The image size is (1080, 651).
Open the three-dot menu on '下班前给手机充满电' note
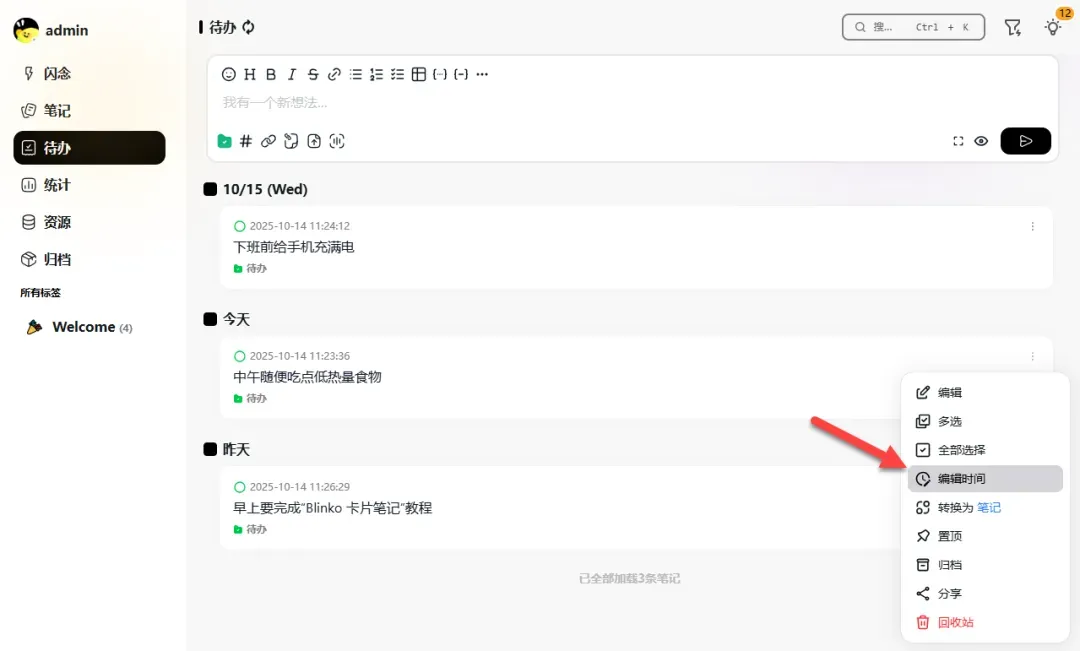click(1033, 226)
